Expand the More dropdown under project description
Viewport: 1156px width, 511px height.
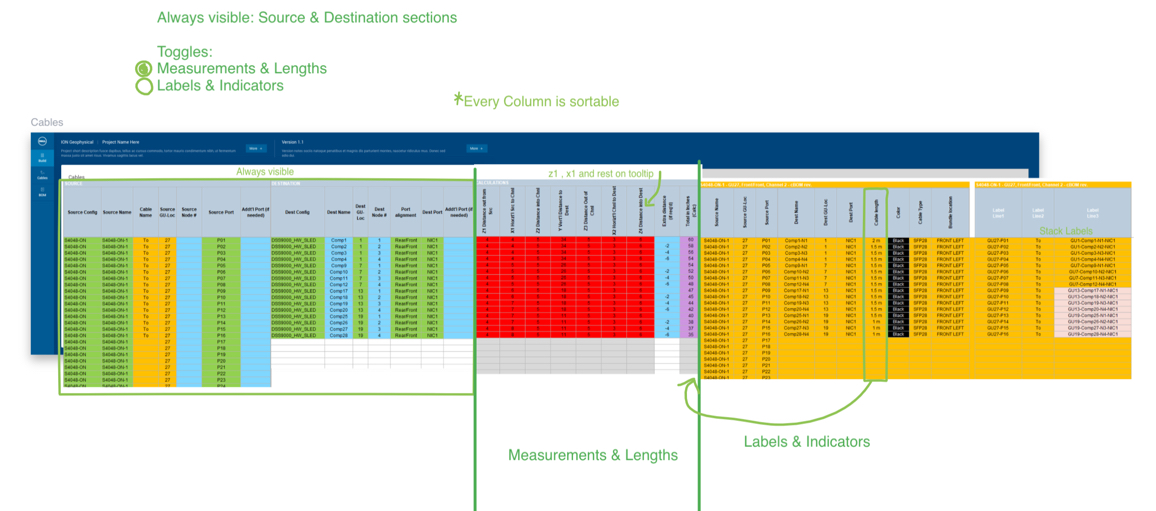[x=255, y=148]
